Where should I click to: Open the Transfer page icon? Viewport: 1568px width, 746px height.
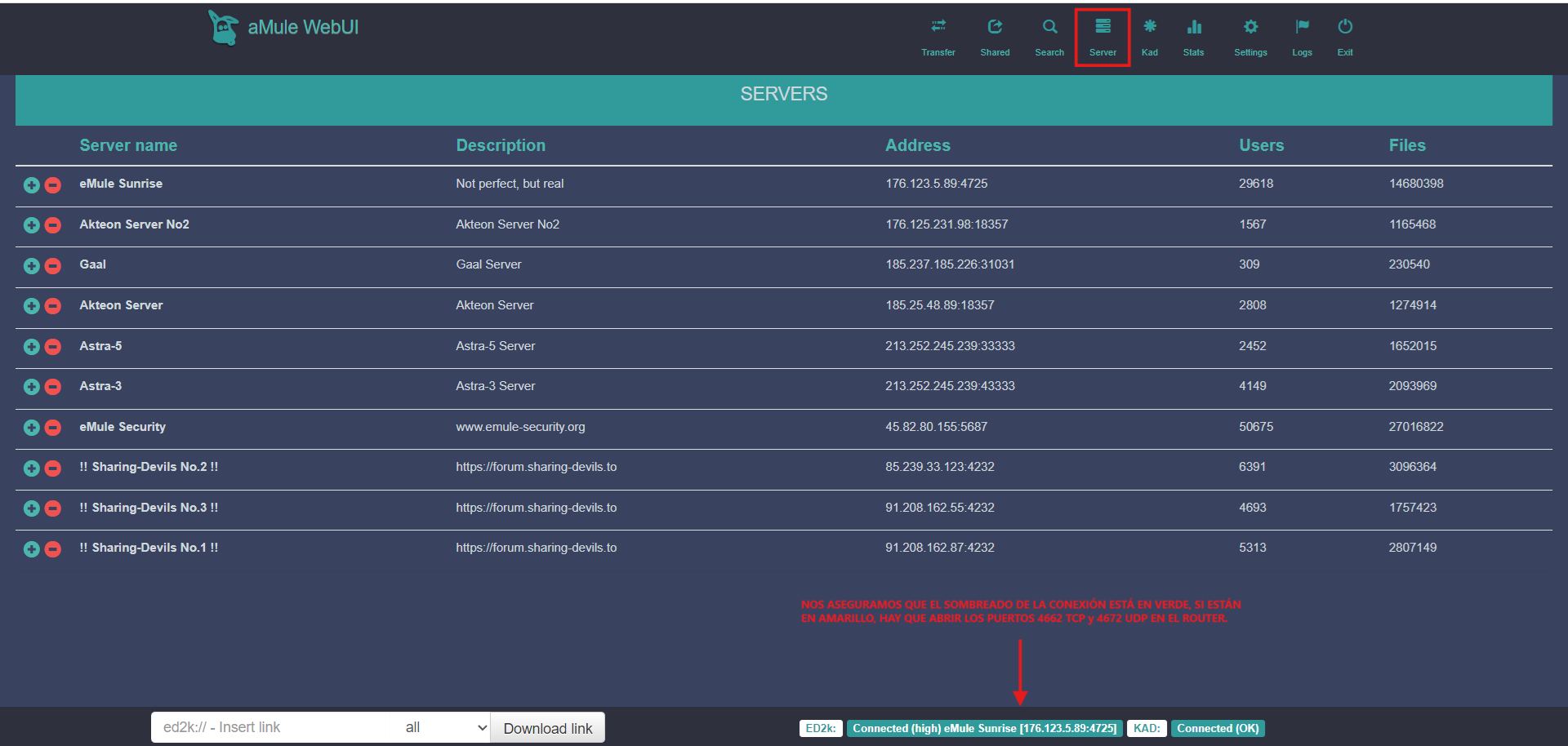point(938,27)
